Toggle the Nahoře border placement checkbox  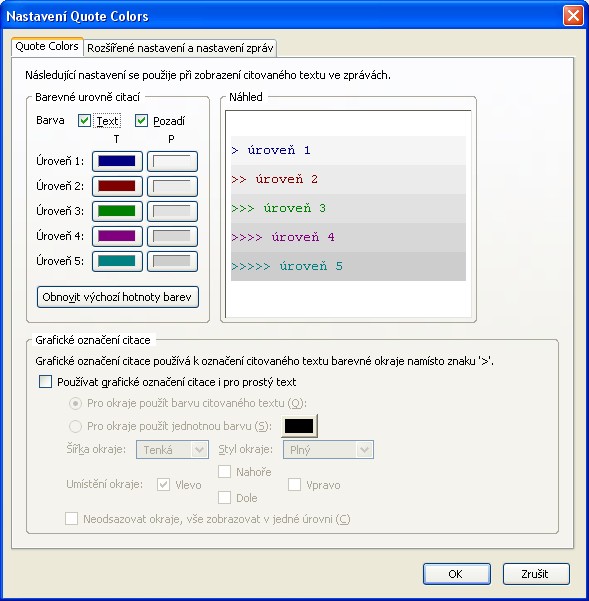(x=225, y=471)
